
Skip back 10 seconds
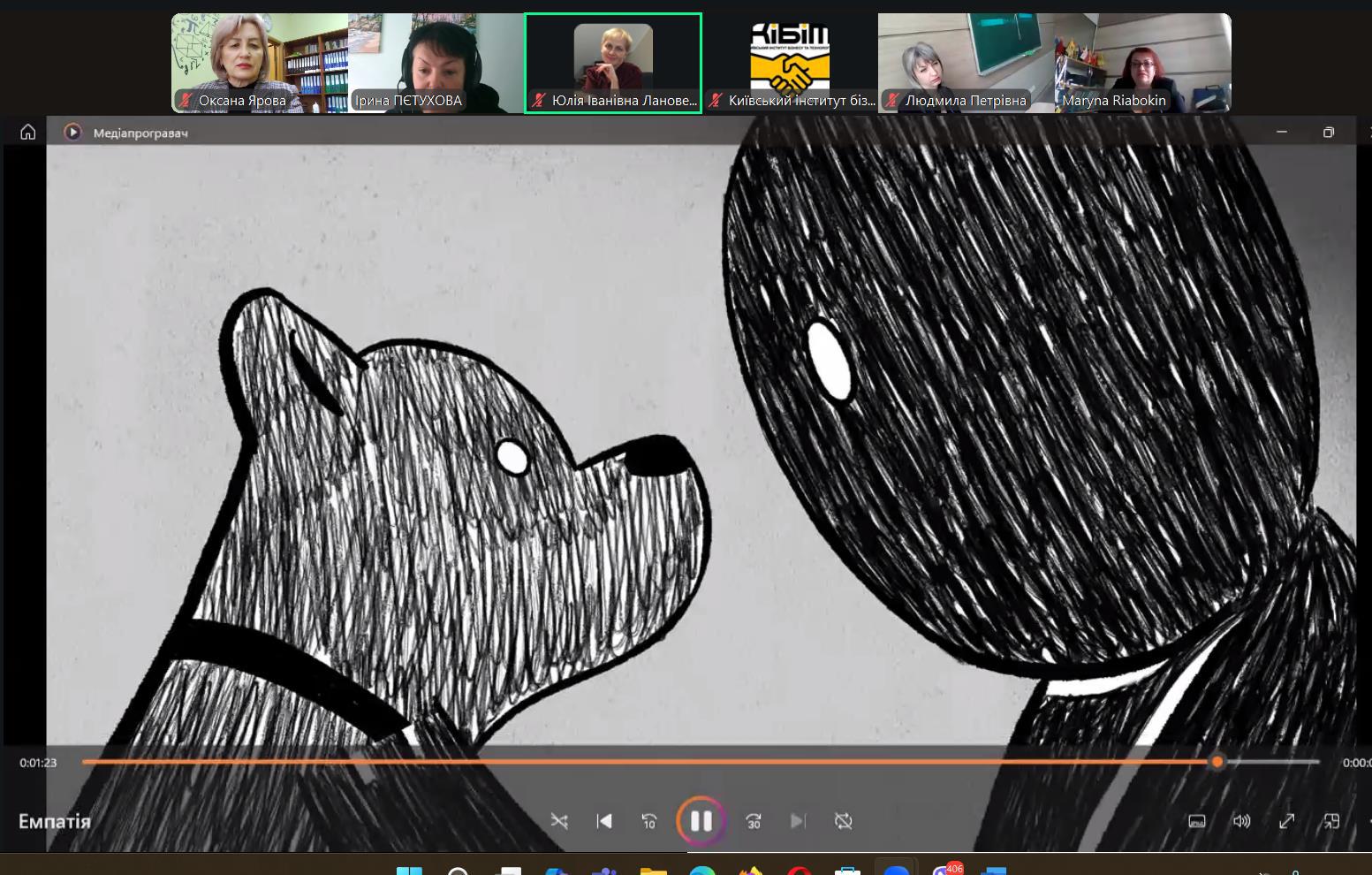pos(648,821)
